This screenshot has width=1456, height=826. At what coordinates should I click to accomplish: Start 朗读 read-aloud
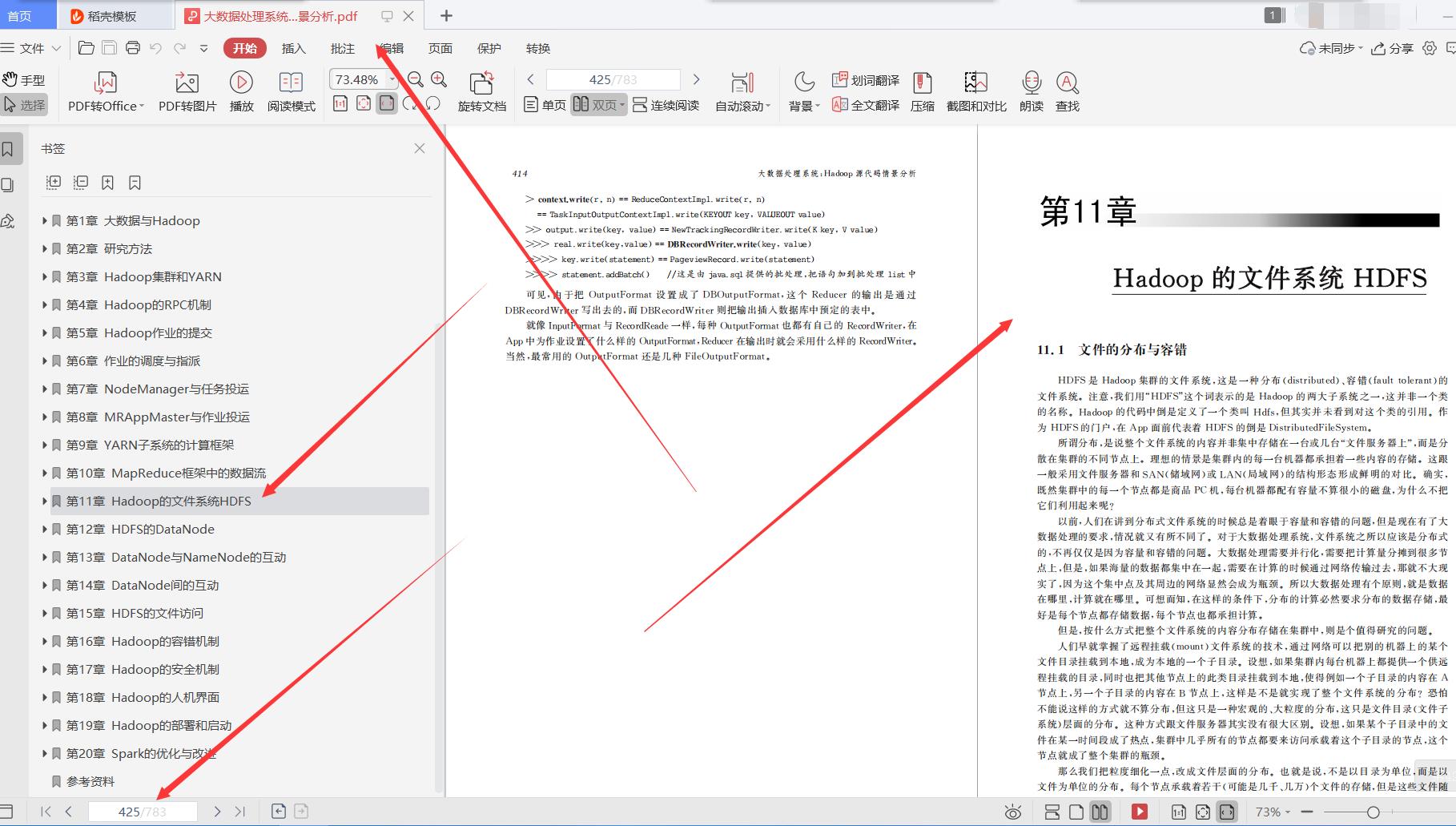[1032, 92]
